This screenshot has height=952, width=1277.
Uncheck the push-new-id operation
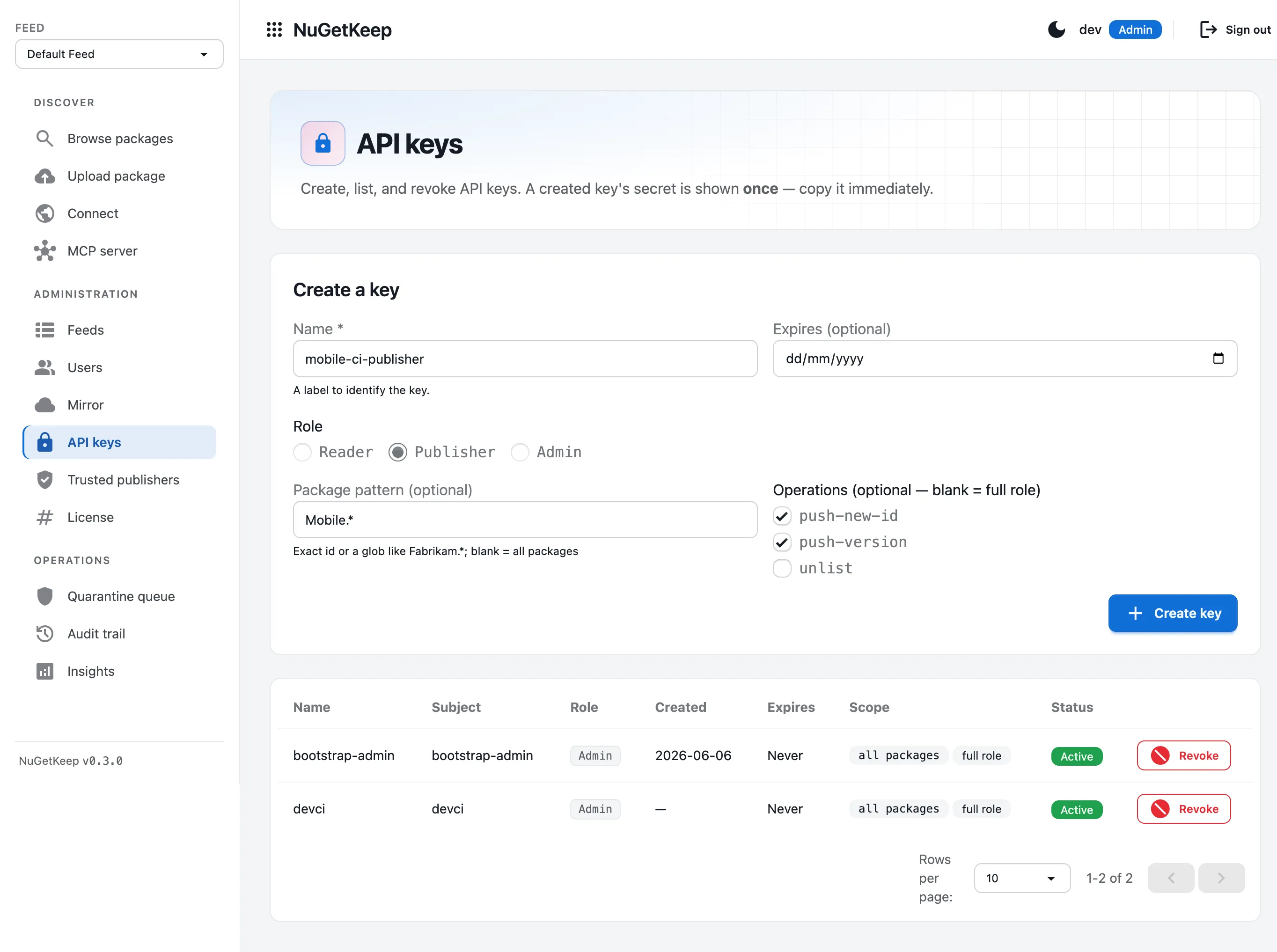click(781, 516)
